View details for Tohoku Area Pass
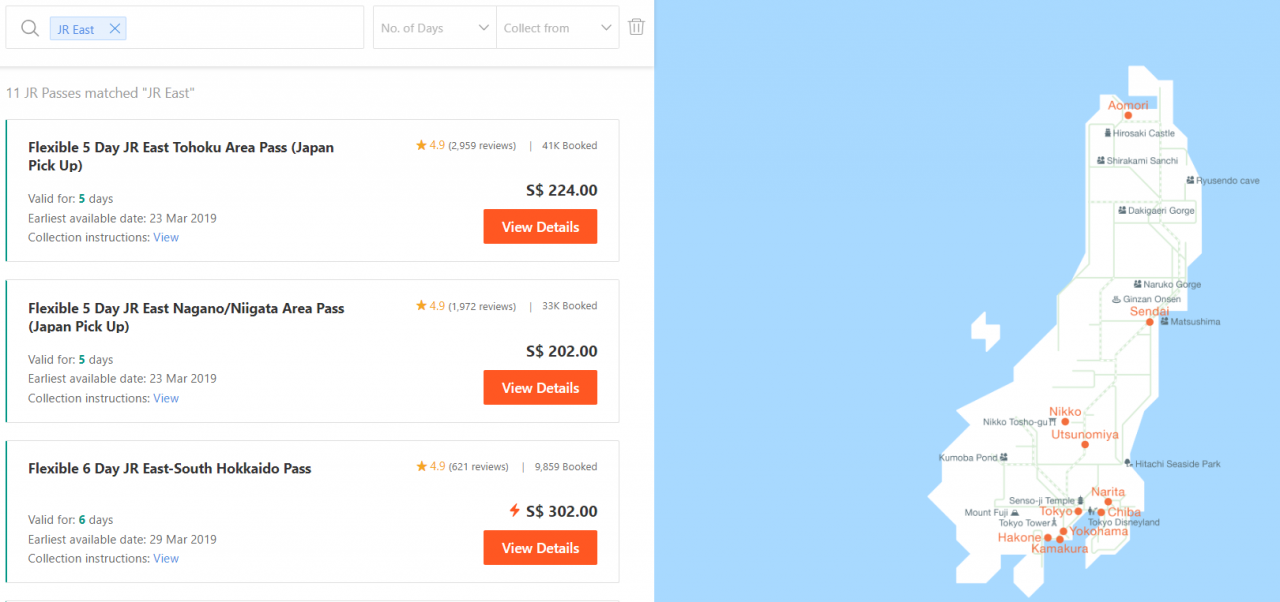 point(540,227)
